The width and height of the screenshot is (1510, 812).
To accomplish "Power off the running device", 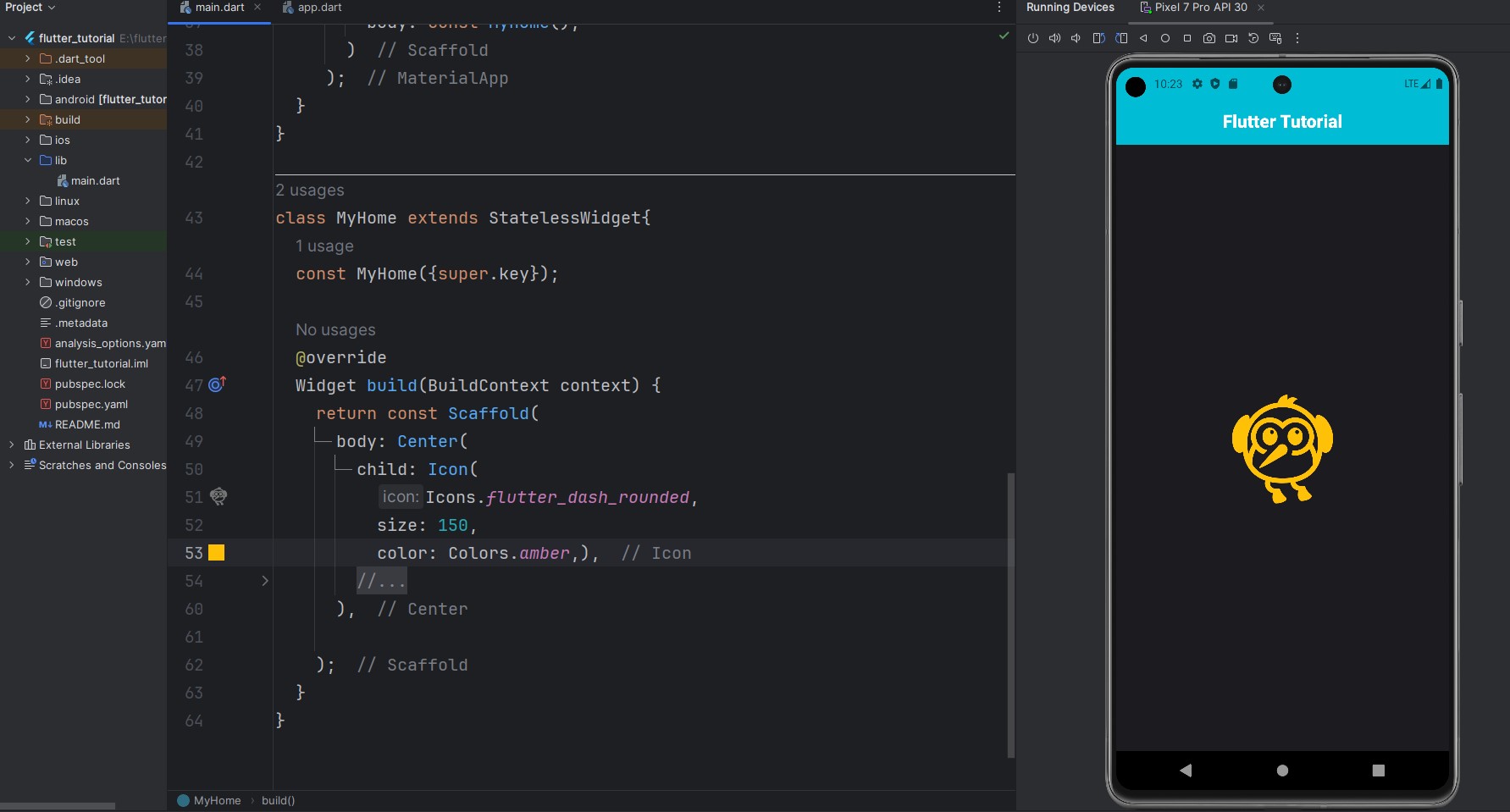I will click(1033, 37).
